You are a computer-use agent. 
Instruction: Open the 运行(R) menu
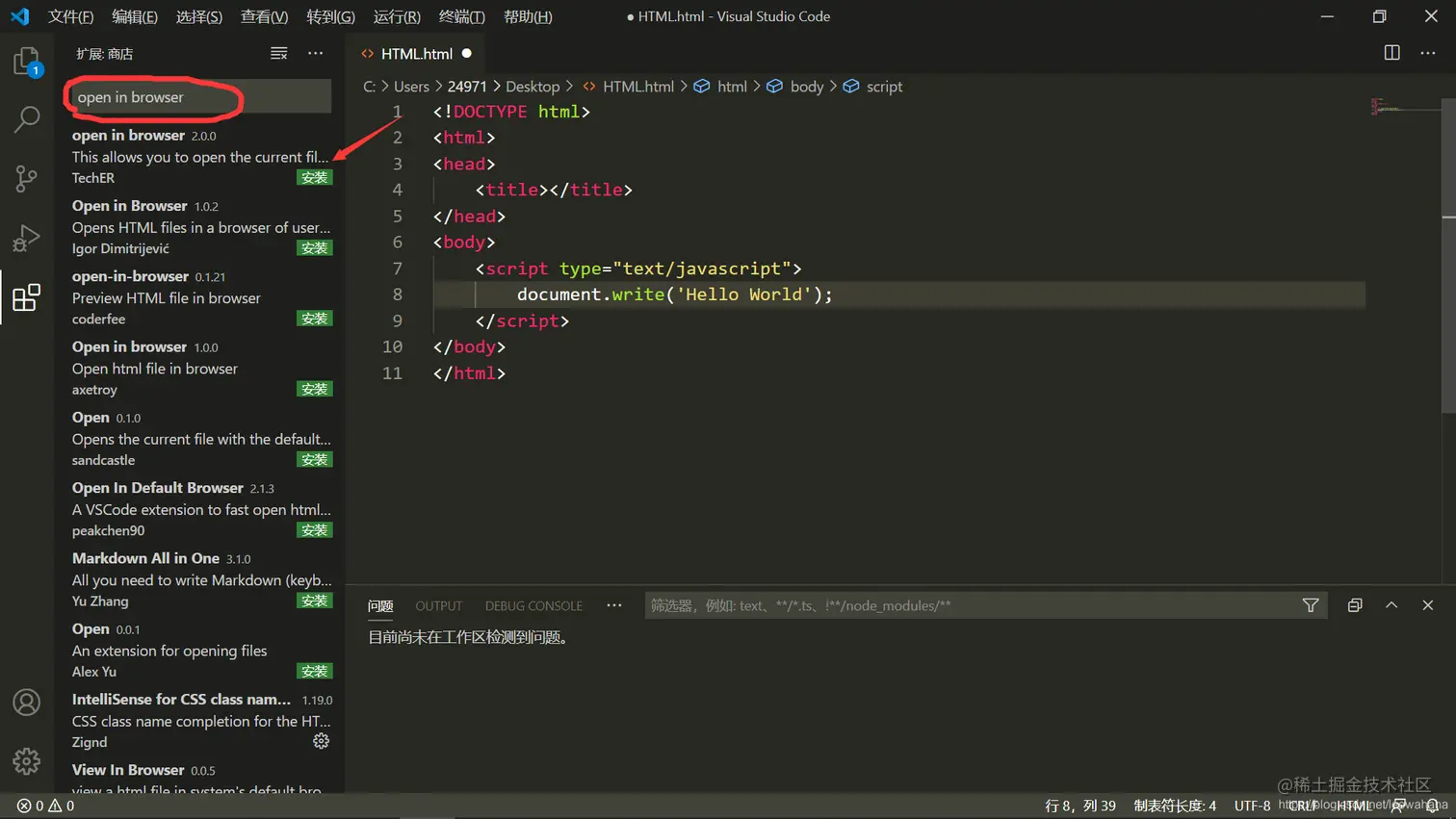point(397,16)
